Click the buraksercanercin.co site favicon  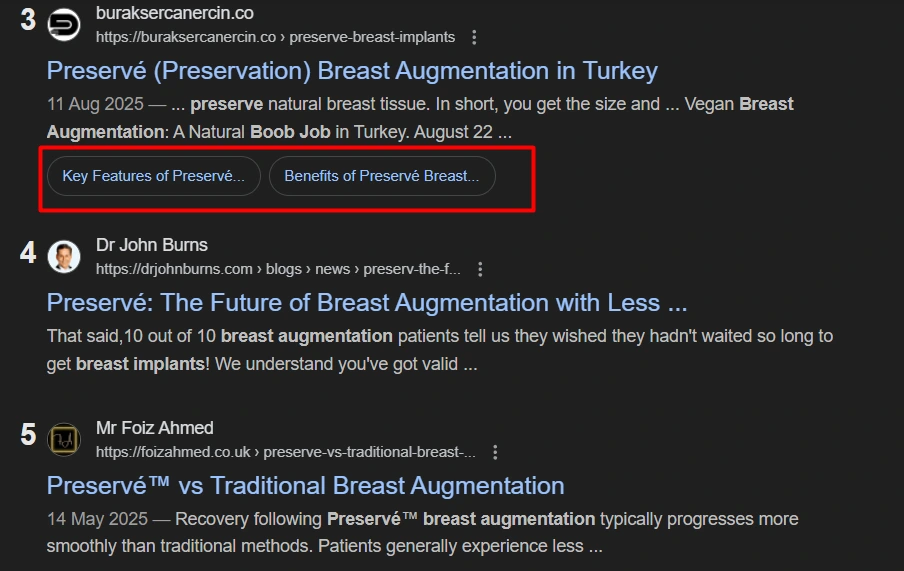click(64, 24)
